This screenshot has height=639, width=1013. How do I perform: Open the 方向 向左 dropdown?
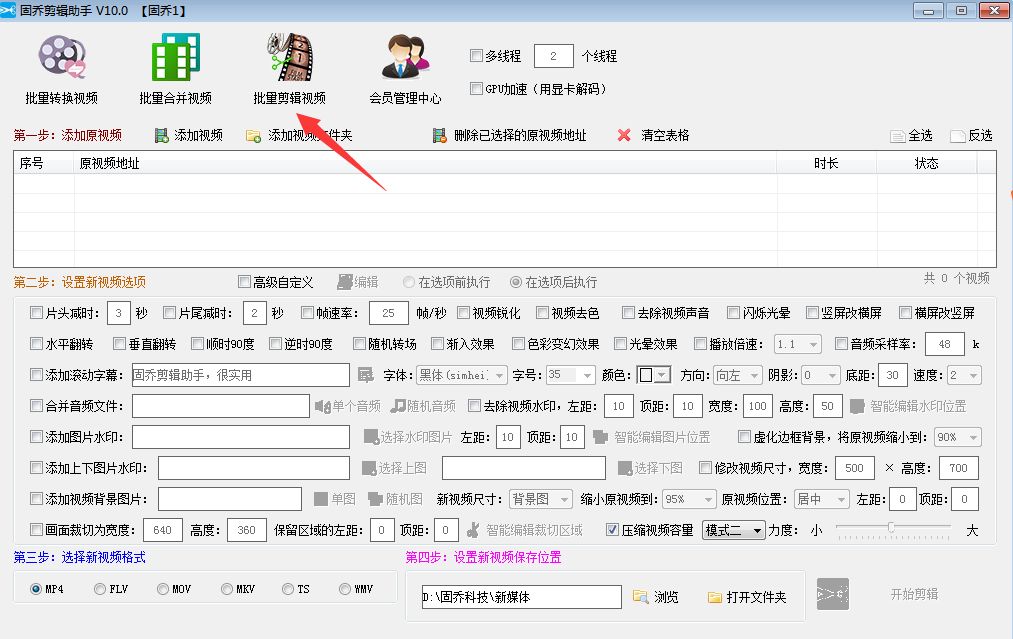tap(738, 375)
